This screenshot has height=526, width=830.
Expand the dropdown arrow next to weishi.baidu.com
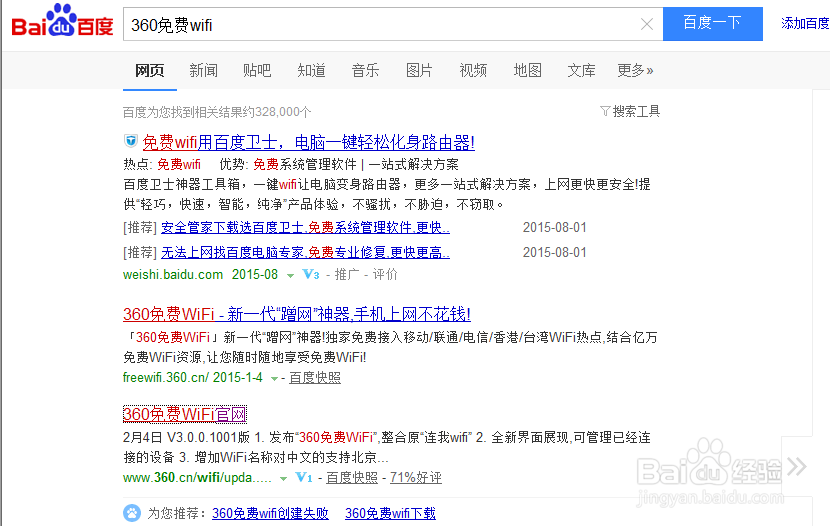[290, 275]
